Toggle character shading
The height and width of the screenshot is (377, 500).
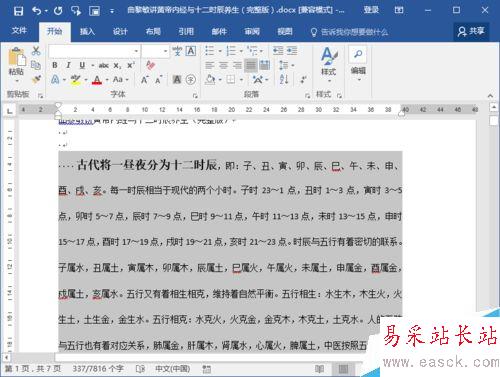click(x=177, y=80)
